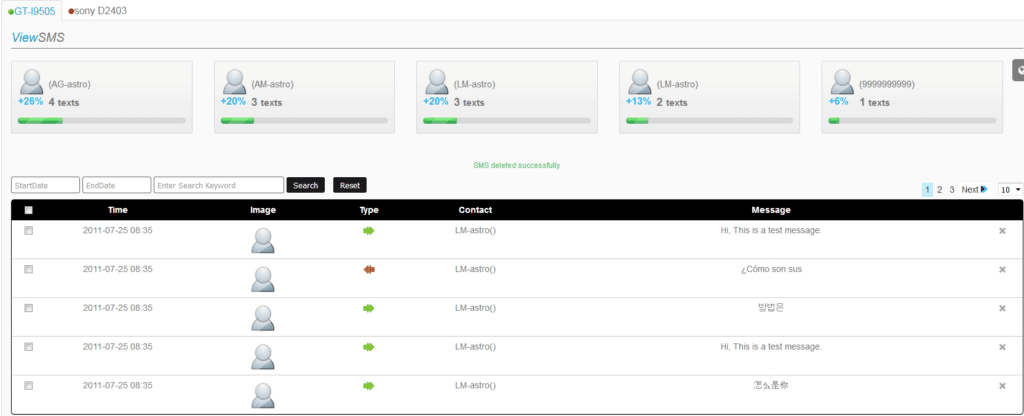The width and height of the screenshot is (1024, 416).
Task: Click the Search button
Action: (x=306, y=185)
